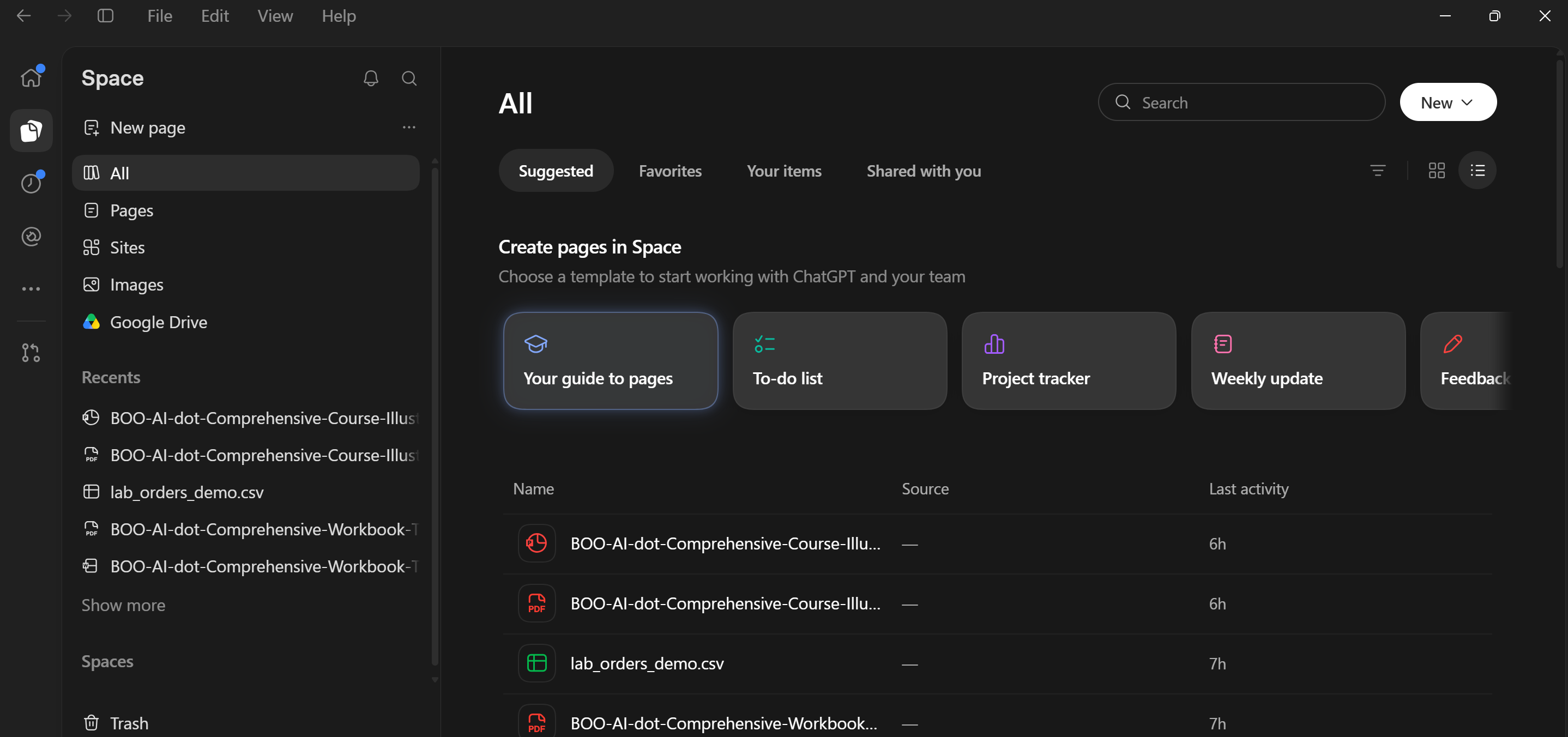Open the Home icon in left rail
Viewport: 1568px width, 737px height.
pyautogui.click(x=31, y=77)
